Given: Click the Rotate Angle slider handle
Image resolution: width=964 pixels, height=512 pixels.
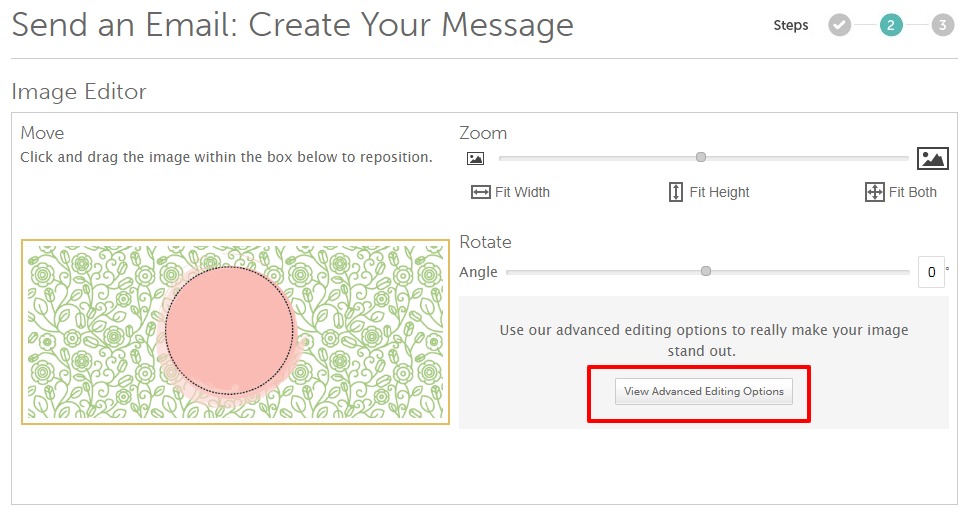Looking at the screenshot, I should pyautogui.click(x=706, y=271).
